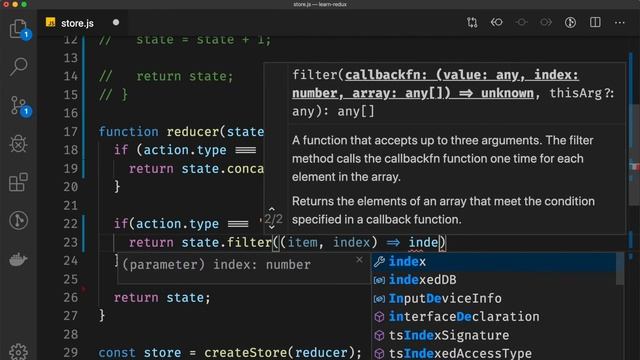Show the previous signature with the up chevron
Screen dimensions: 640x360
(x=272, y=209)
